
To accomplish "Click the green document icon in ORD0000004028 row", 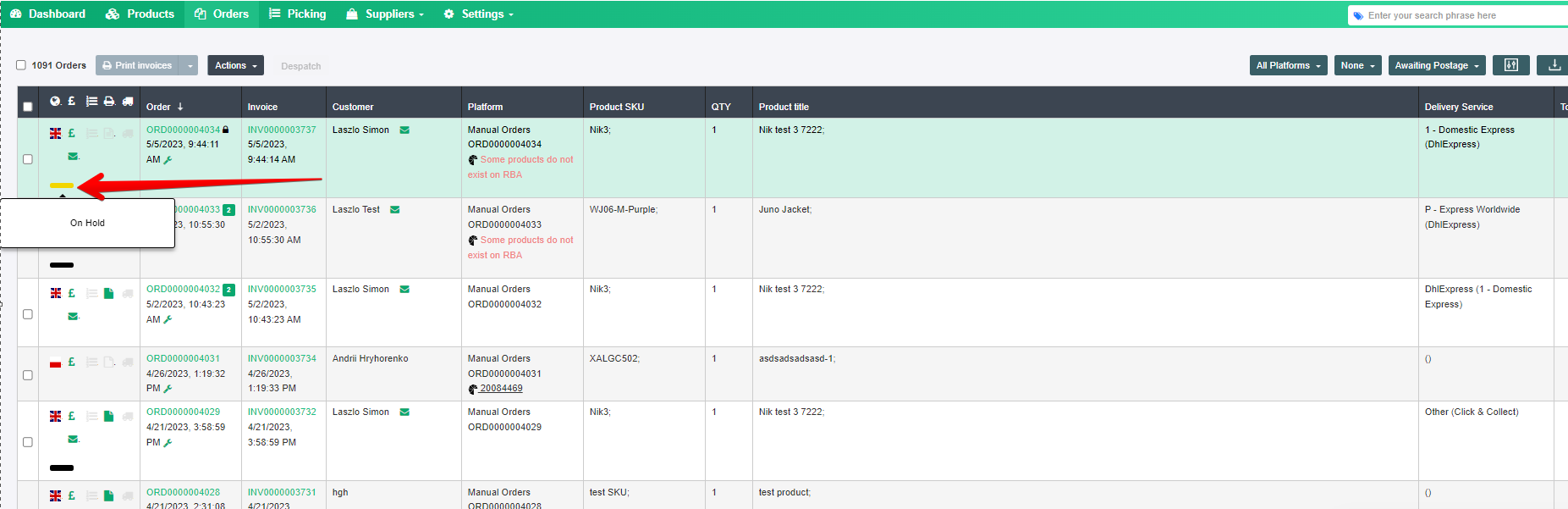I will (x=108, y=495).
